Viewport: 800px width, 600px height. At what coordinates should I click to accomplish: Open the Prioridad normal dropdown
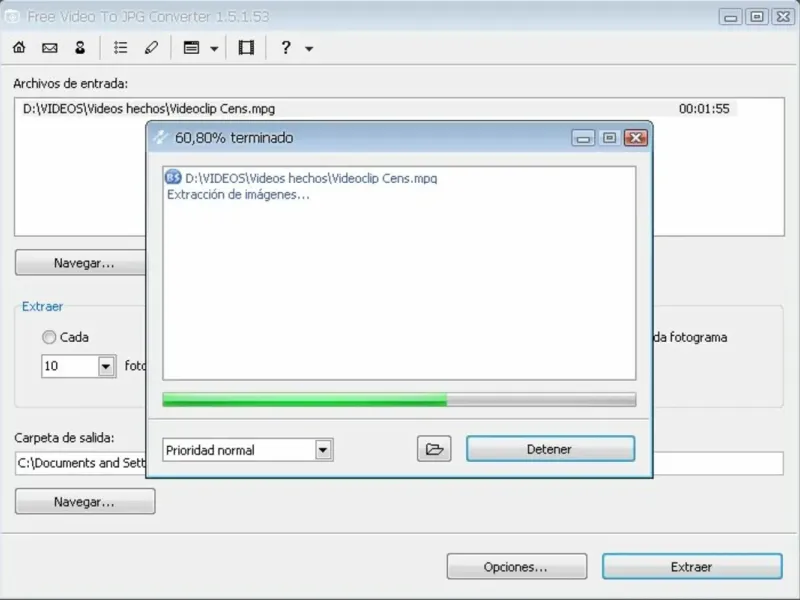[323, 450]
